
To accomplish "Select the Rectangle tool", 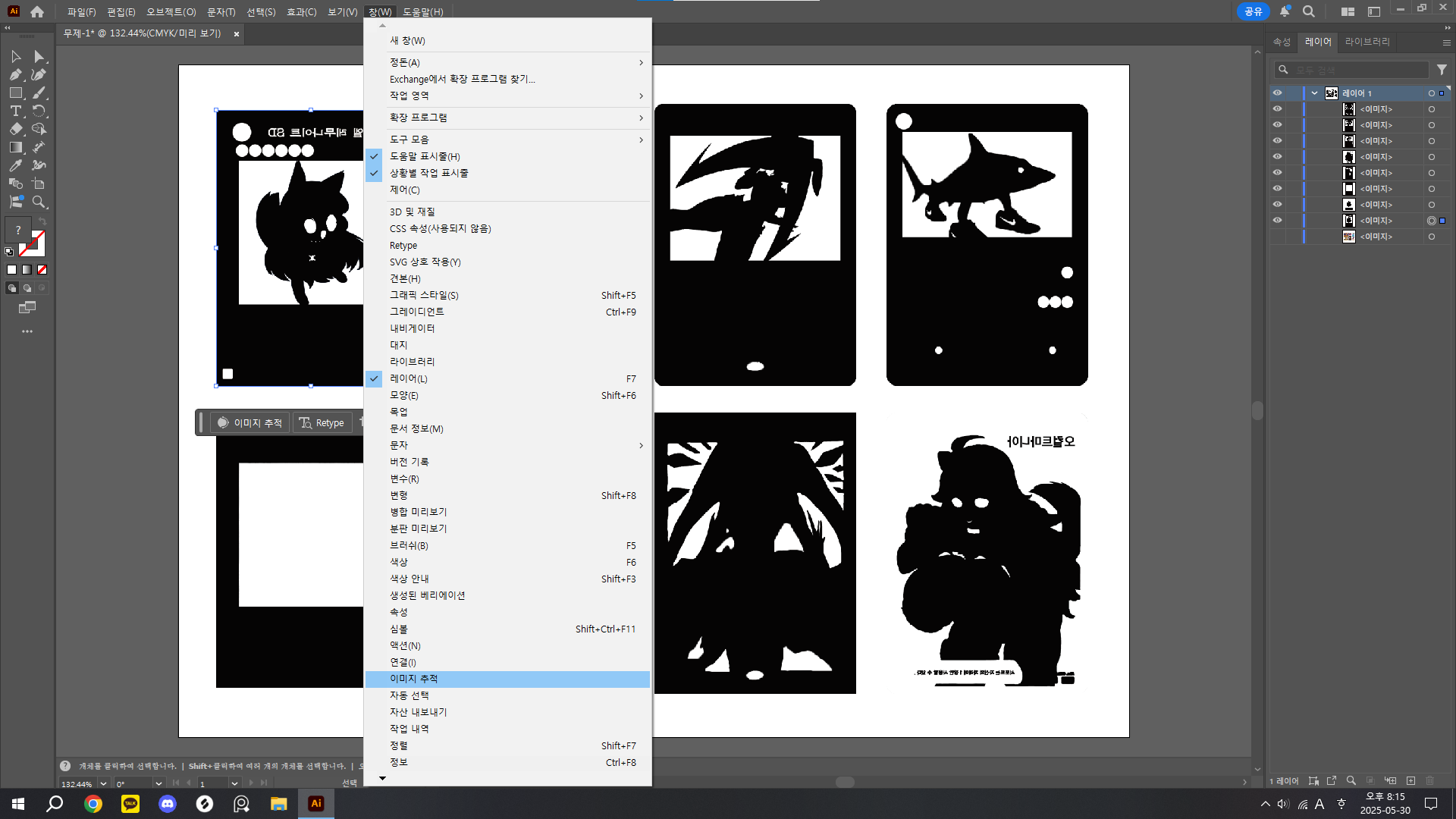I will tap(15, 93).
